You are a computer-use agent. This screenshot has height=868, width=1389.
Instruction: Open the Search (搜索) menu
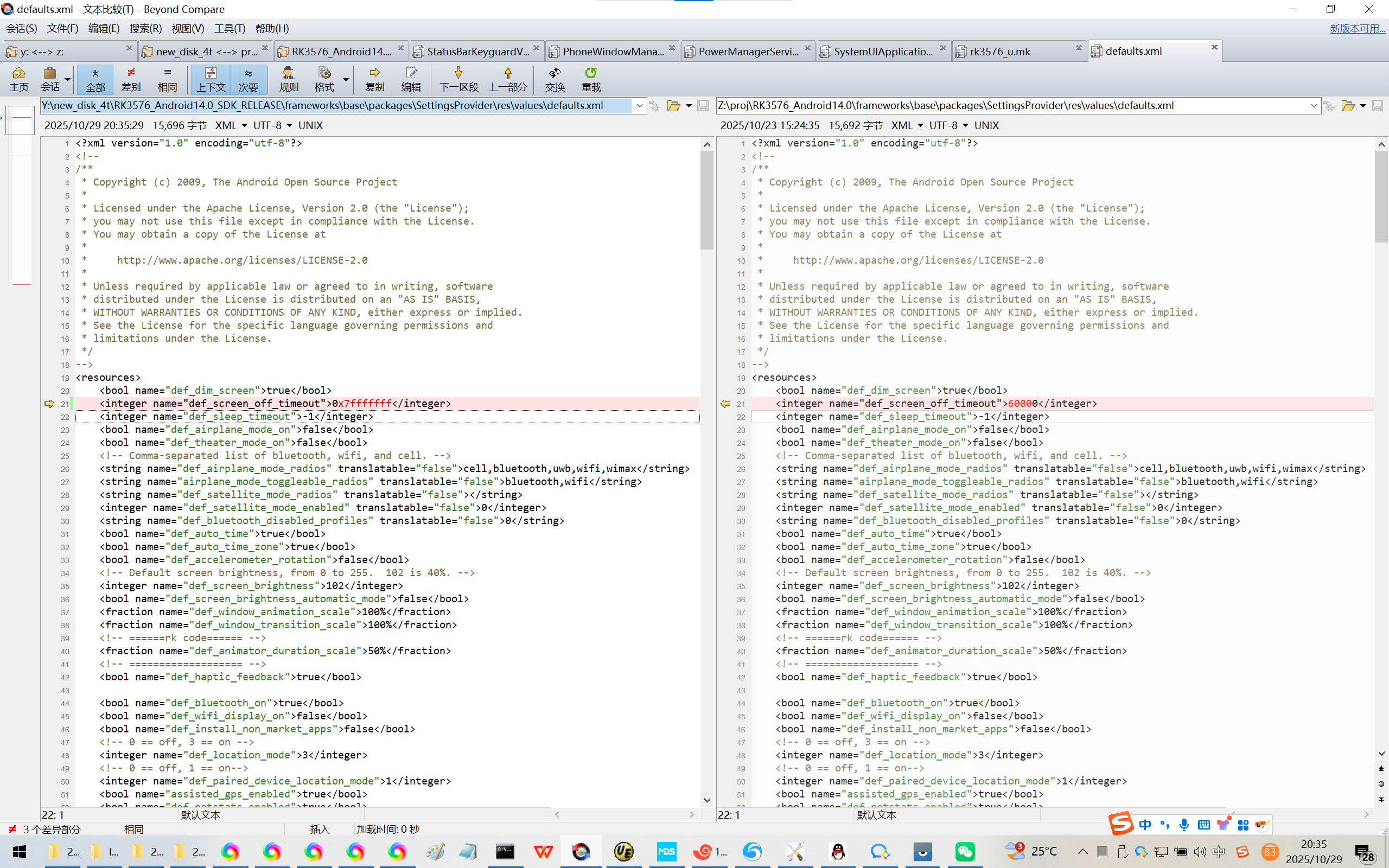(x=145, y=28)
